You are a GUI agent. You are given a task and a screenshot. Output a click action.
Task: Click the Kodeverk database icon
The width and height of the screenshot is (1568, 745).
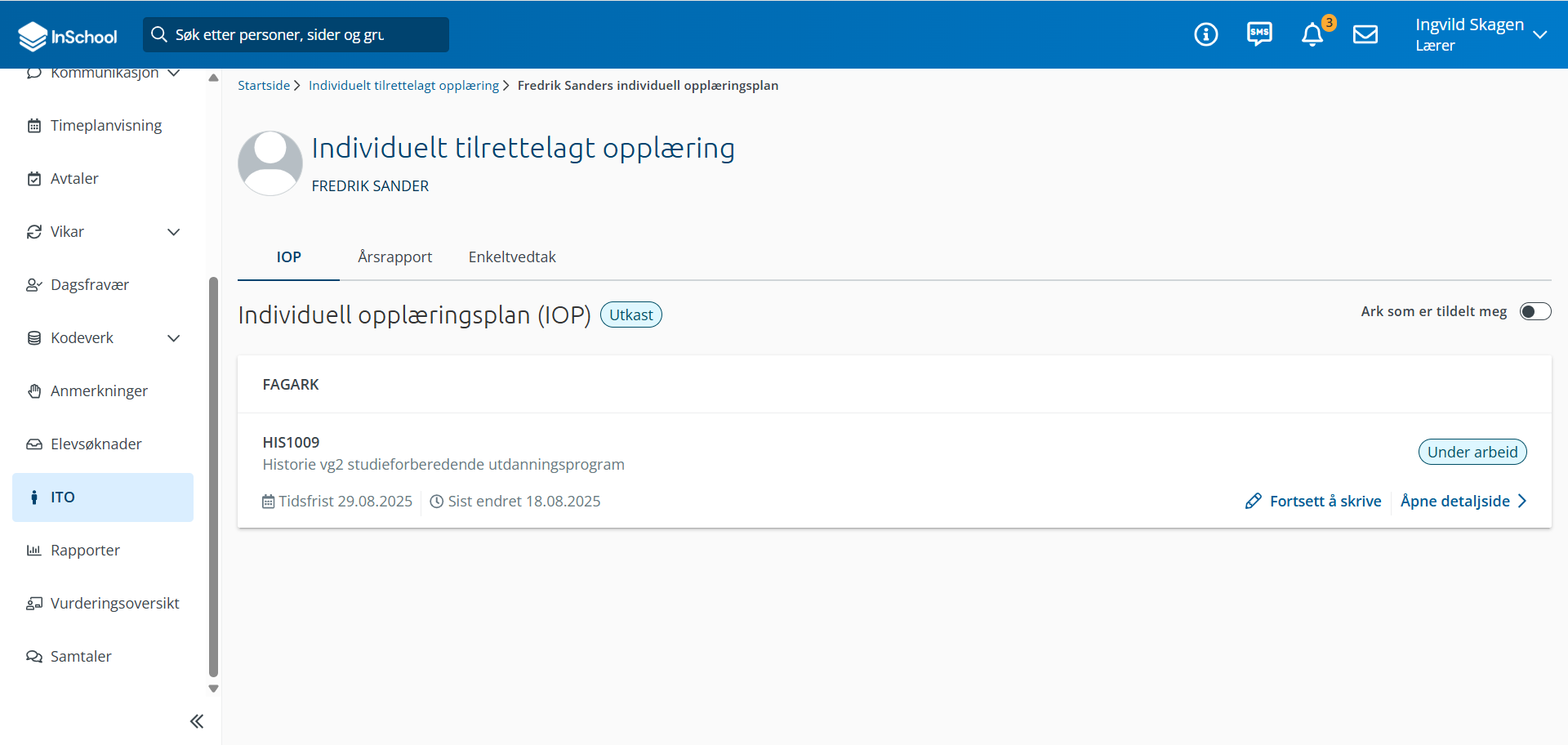point(34,338)
